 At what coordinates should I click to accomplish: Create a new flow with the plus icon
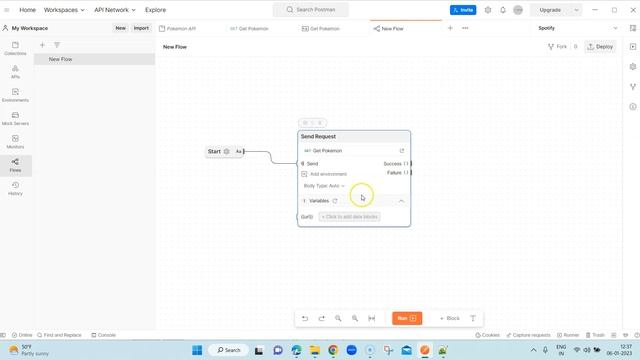click(x=42, y=45)
